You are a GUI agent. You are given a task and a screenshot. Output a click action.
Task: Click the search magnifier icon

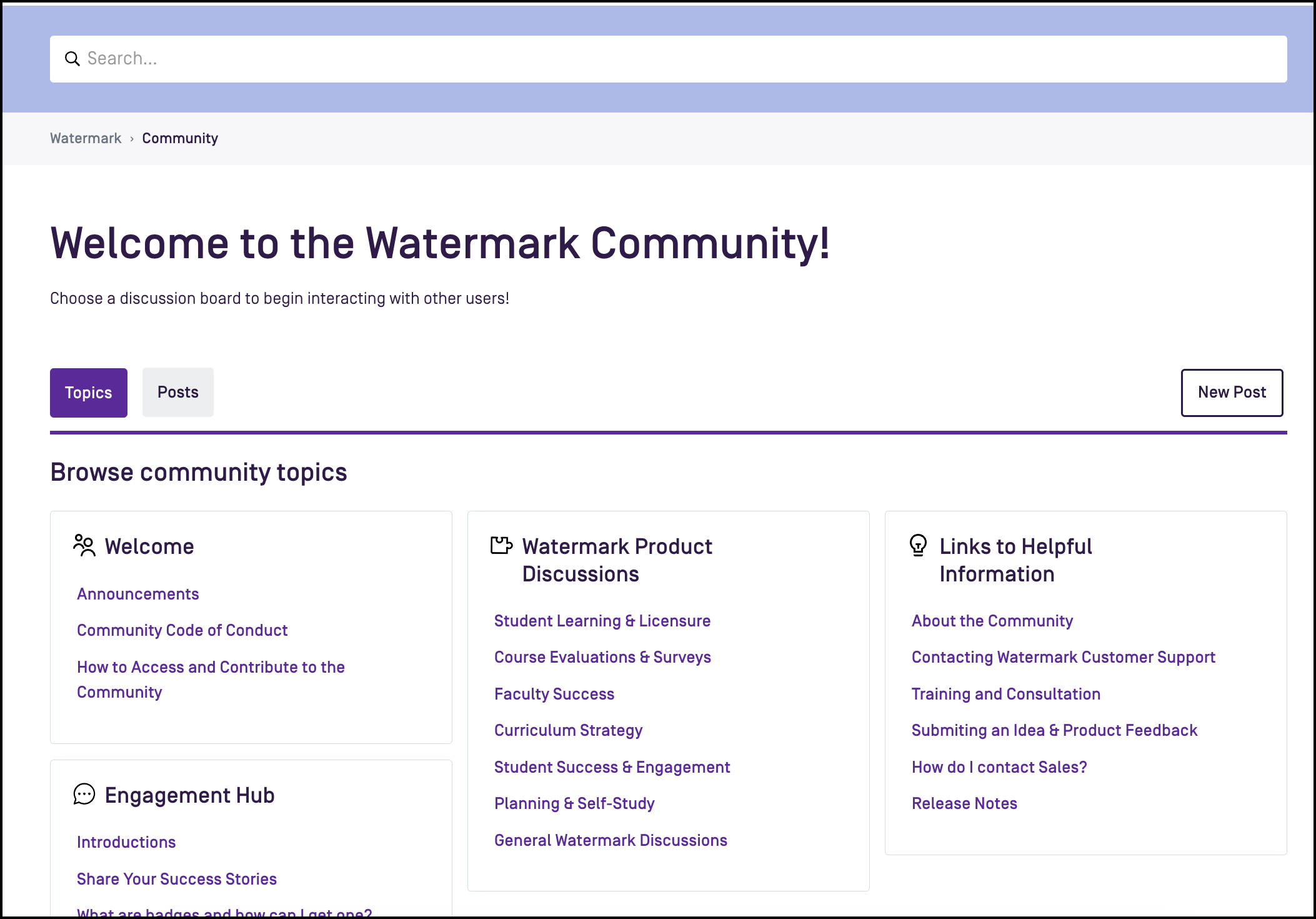click(72, 58)
